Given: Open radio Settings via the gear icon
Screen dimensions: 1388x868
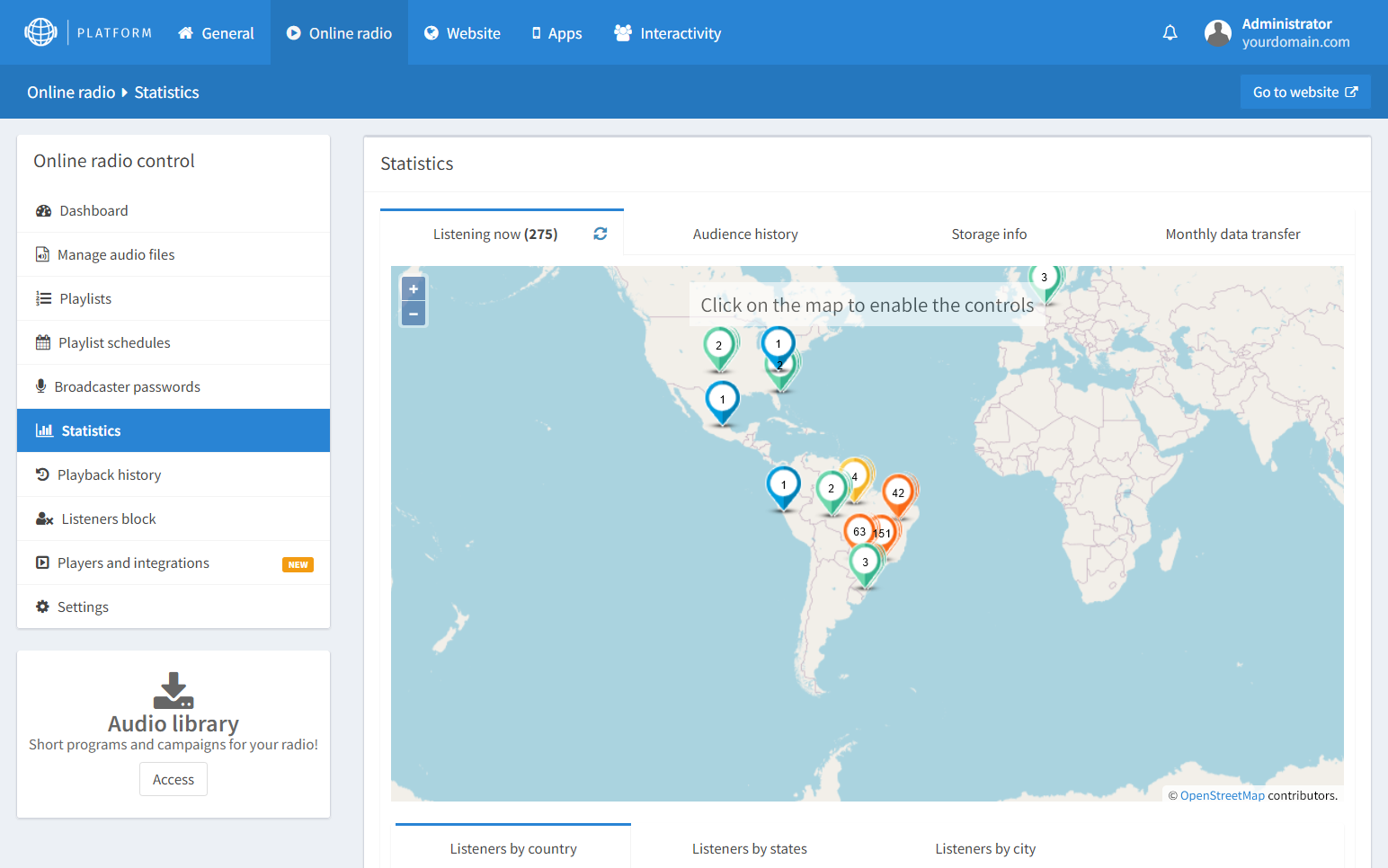Looking at the screenshot, I should pyautogui.click(x=42, y=606).
